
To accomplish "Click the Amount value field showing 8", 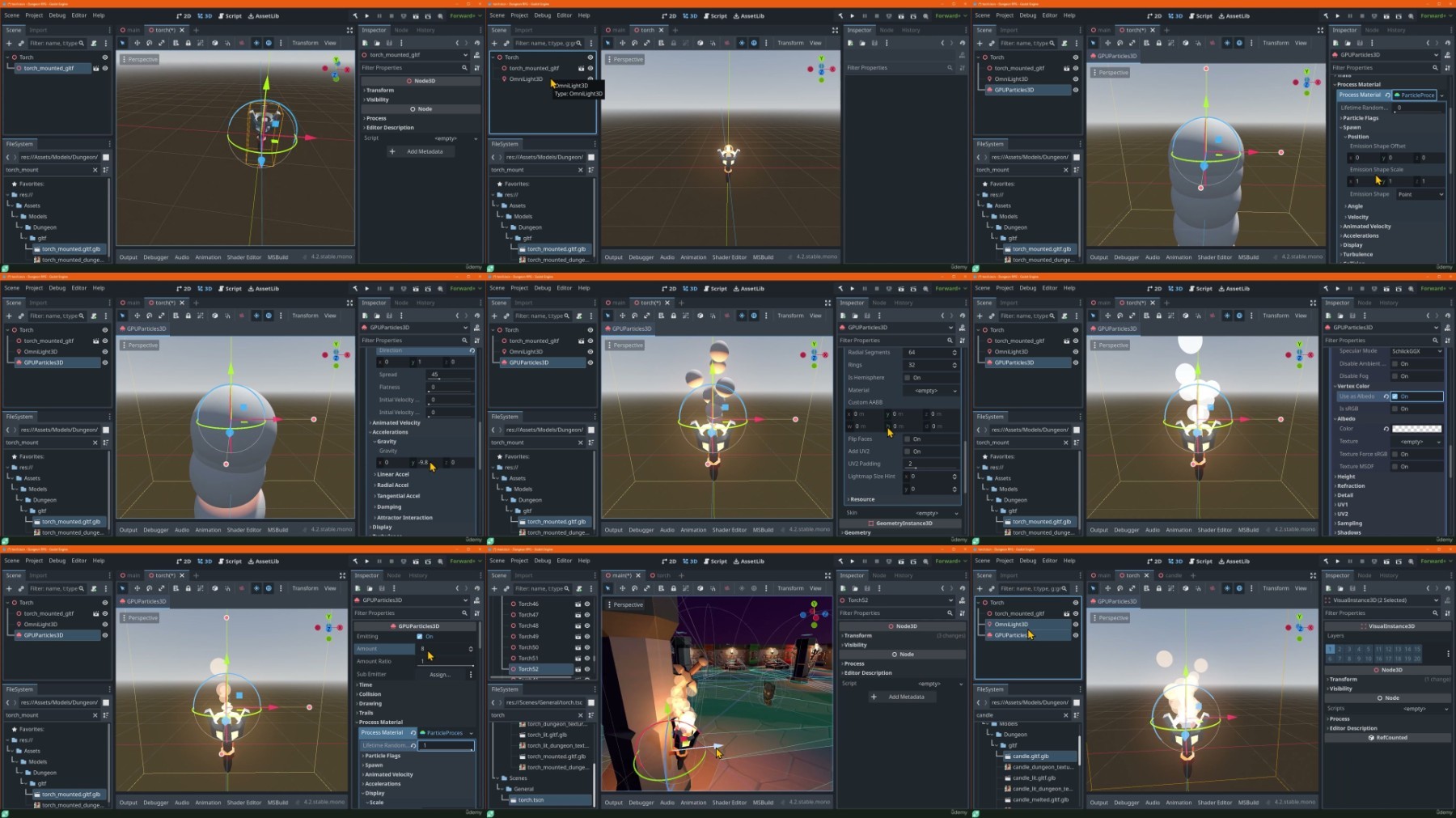I will pos(445,649).
